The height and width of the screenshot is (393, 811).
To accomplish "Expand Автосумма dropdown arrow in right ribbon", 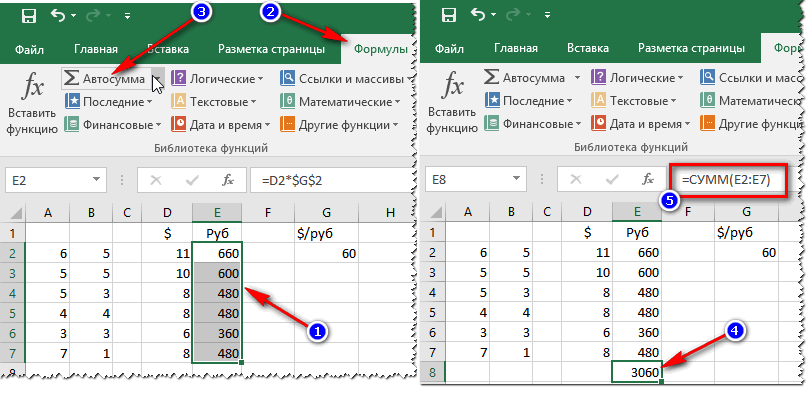I will (x=577, y=78).
